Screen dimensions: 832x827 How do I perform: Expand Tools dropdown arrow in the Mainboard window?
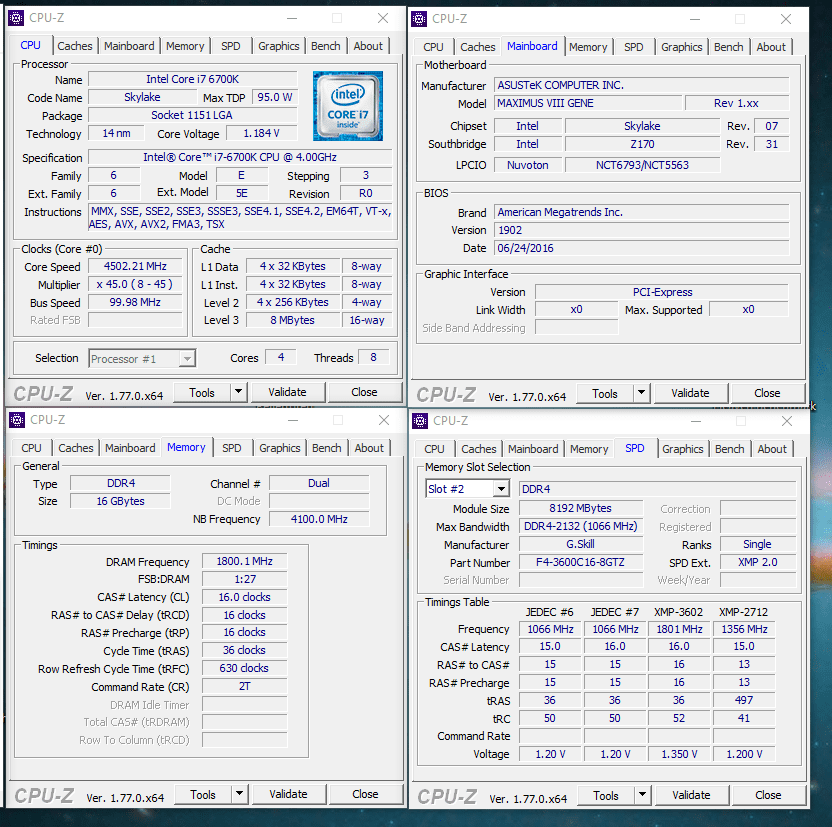pos(642,393)
